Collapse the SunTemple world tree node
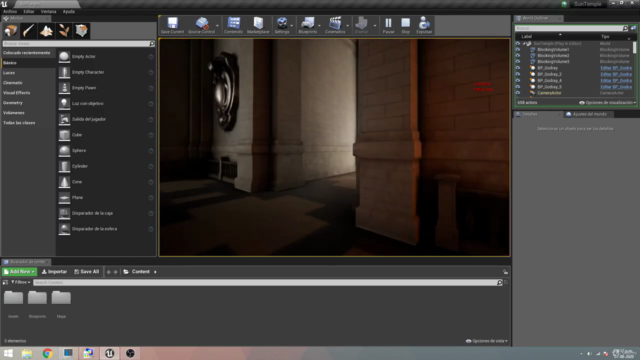Screen dimensions: 640x360 point(524,43)
